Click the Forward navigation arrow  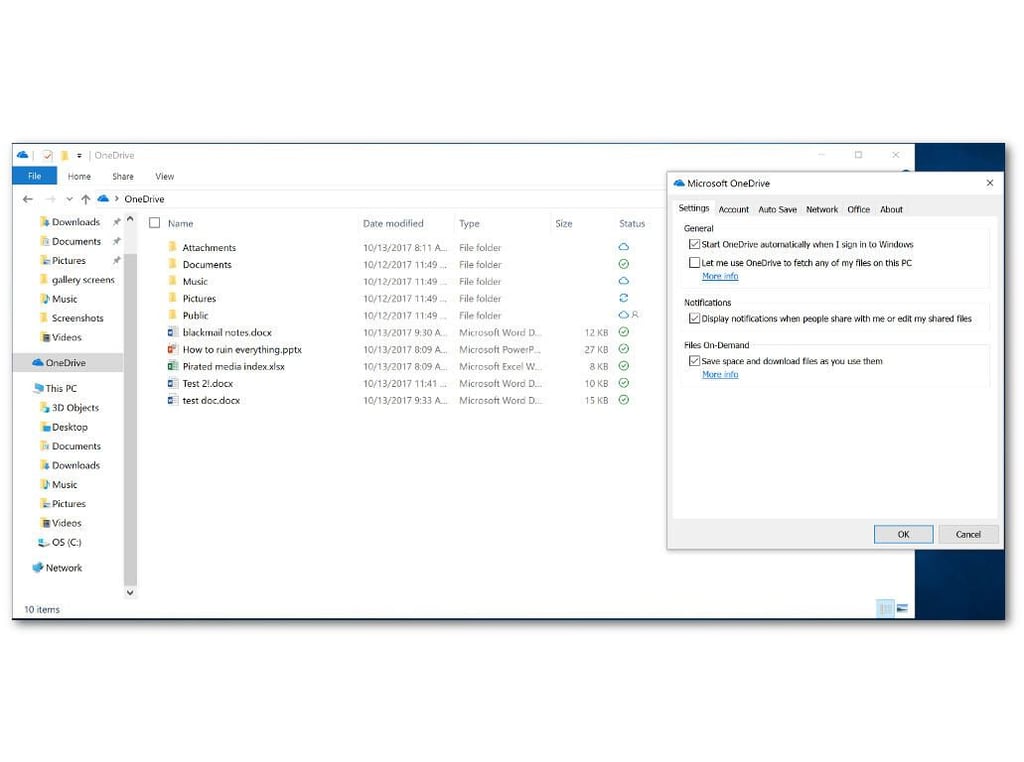pos(50,199)
